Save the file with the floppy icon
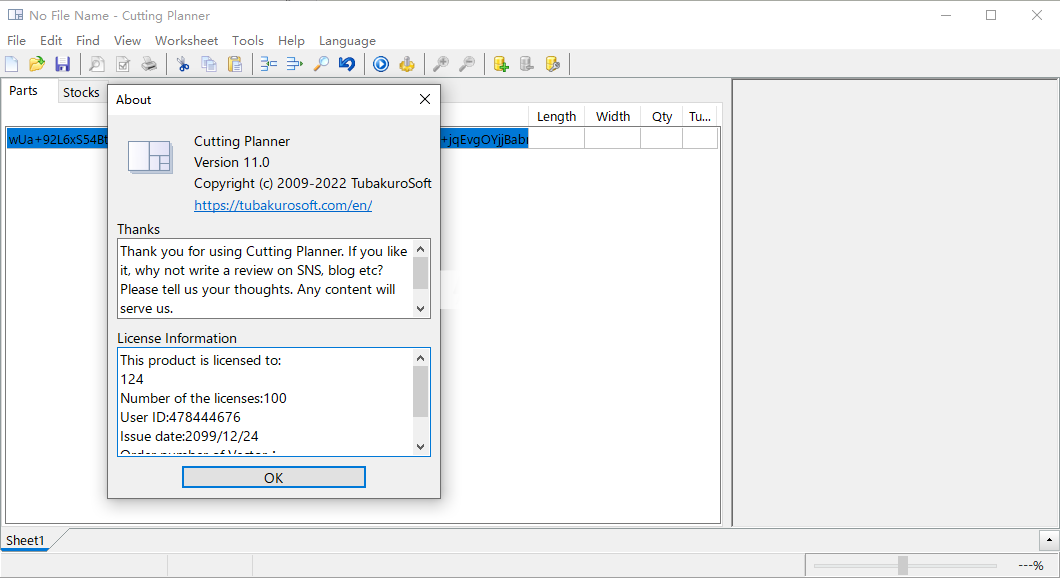 (x=62, y=64)
